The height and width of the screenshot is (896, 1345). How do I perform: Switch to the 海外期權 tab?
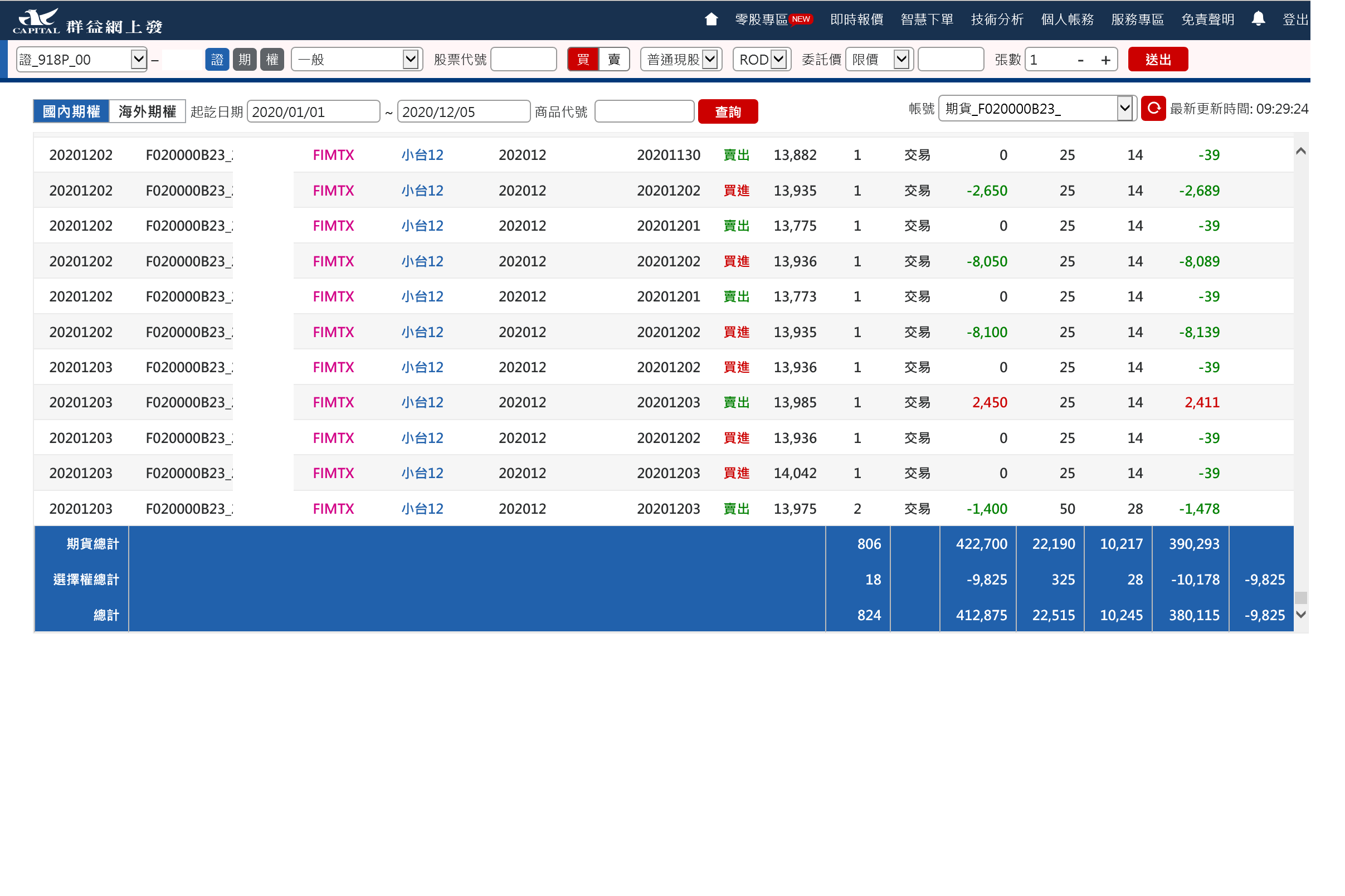148,111
